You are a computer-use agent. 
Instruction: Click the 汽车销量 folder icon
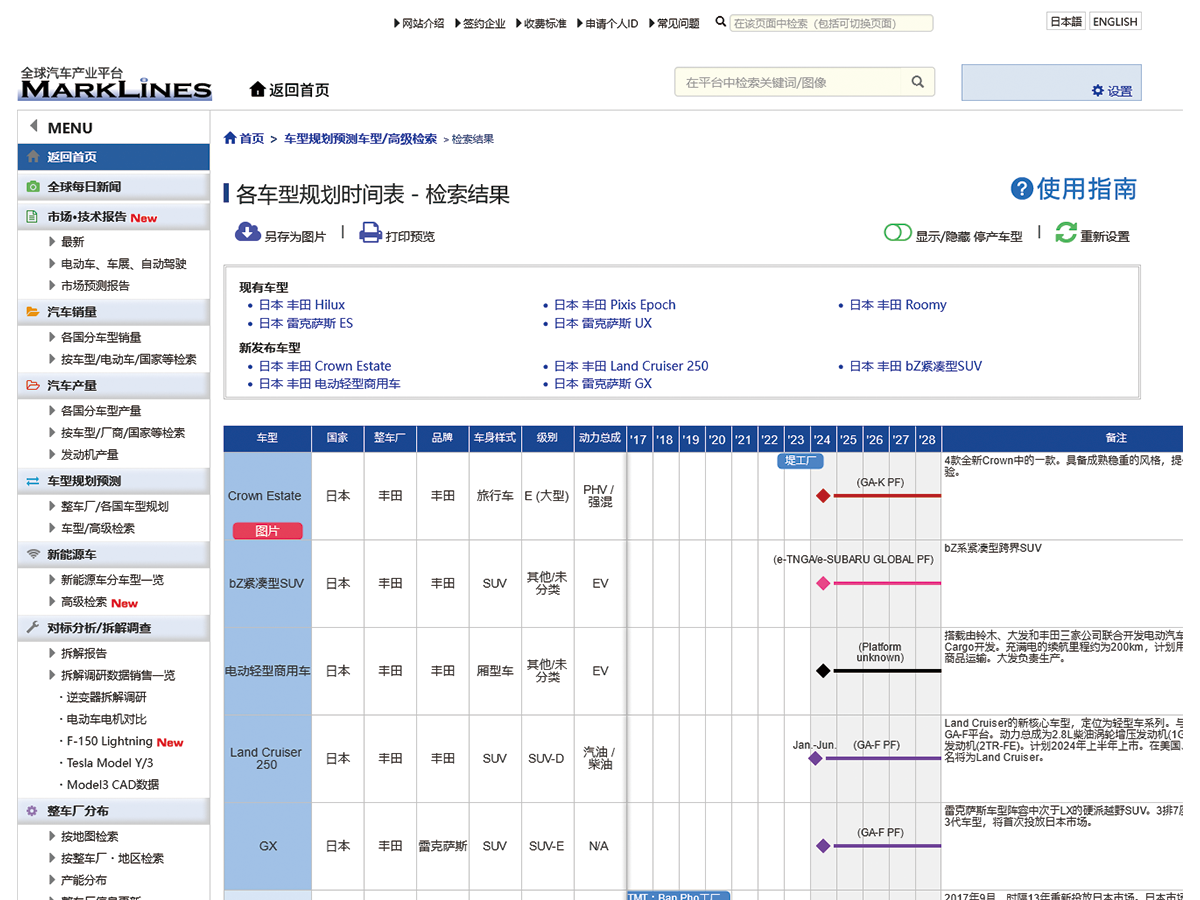(33, 312)
